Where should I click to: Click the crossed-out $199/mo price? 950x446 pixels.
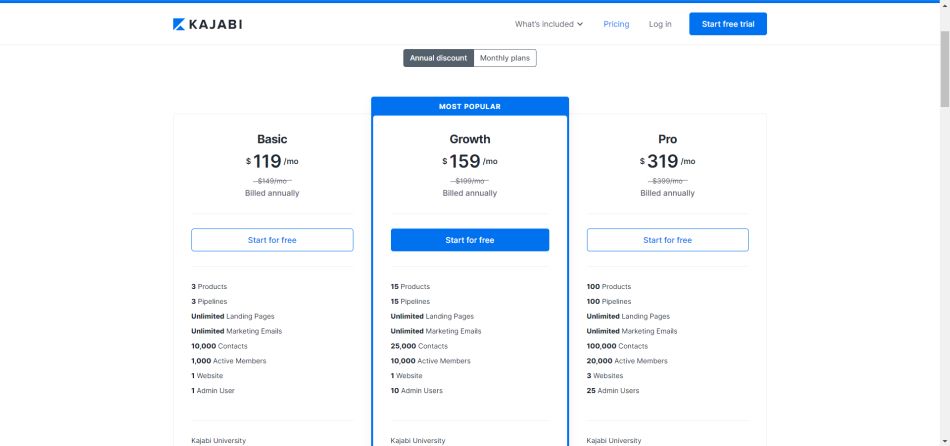tap(470, 181)
